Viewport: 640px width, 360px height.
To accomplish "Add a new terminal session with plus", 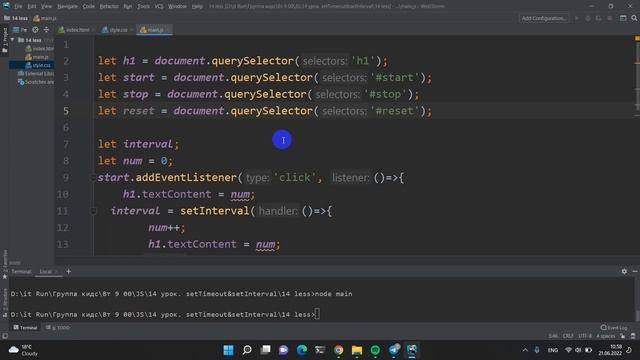I will pos(69,271).
